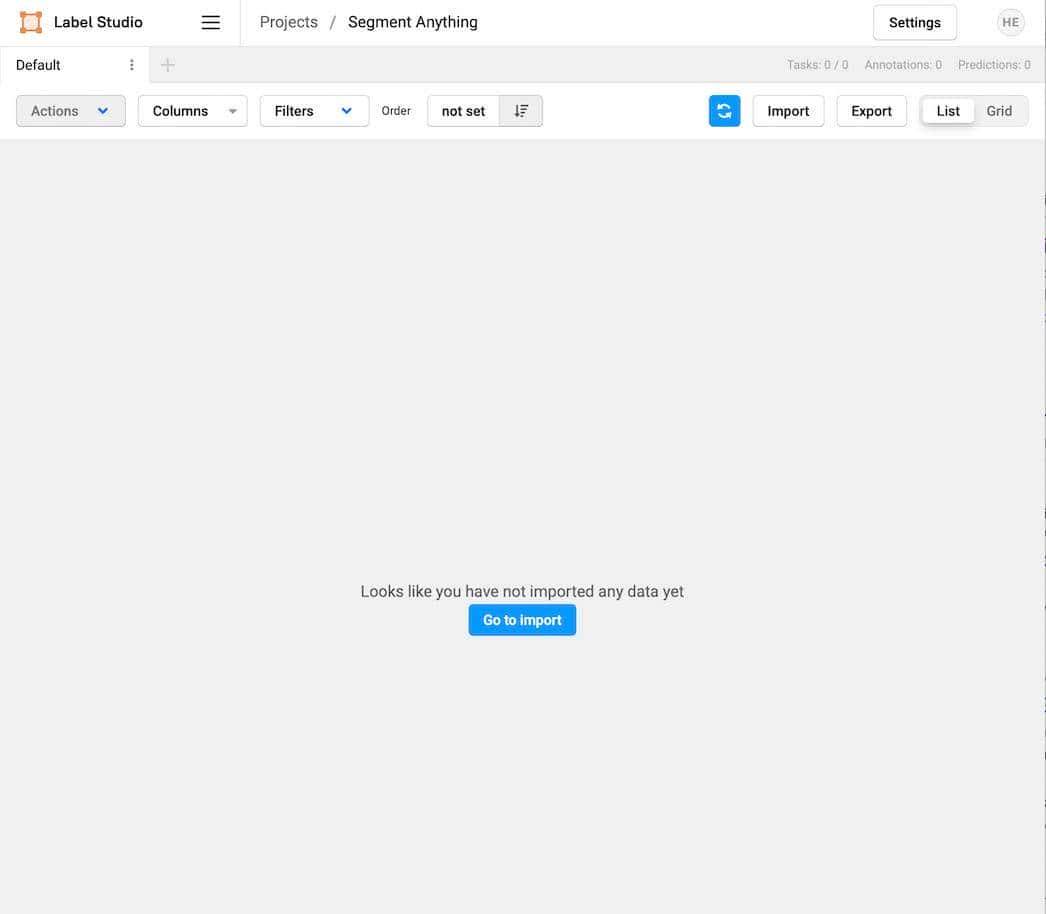Click the 'Predictions: 0' counter
1046x914 pixels.
(994, 65)
